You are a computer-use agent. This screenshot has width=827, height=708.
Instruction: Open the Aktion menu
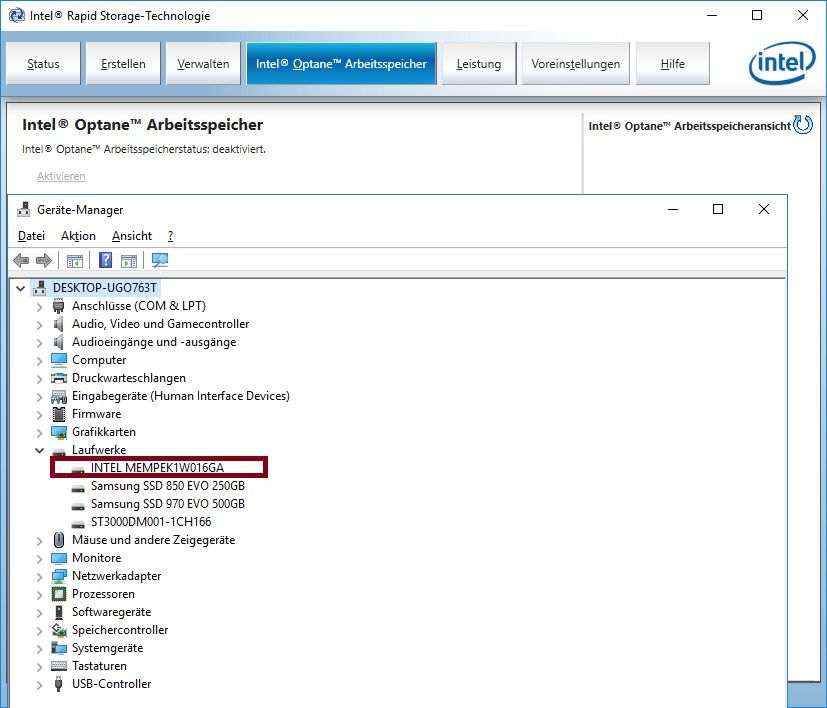[x=78, y=236]
